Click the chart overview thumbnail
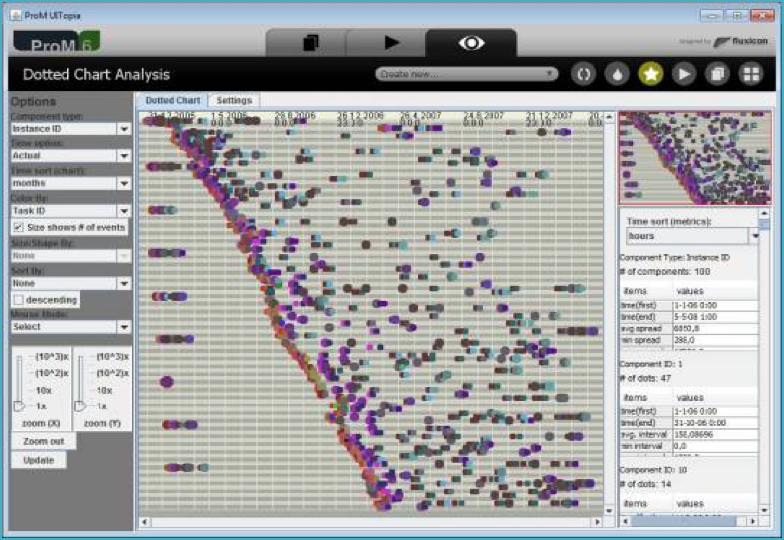 coord(695,158)
